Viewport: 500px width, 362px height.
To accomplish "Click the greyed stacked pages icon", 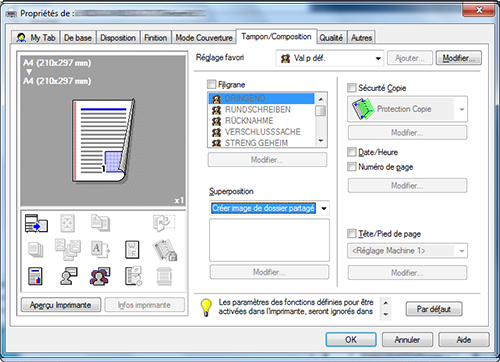I will (x=36, y=250).
